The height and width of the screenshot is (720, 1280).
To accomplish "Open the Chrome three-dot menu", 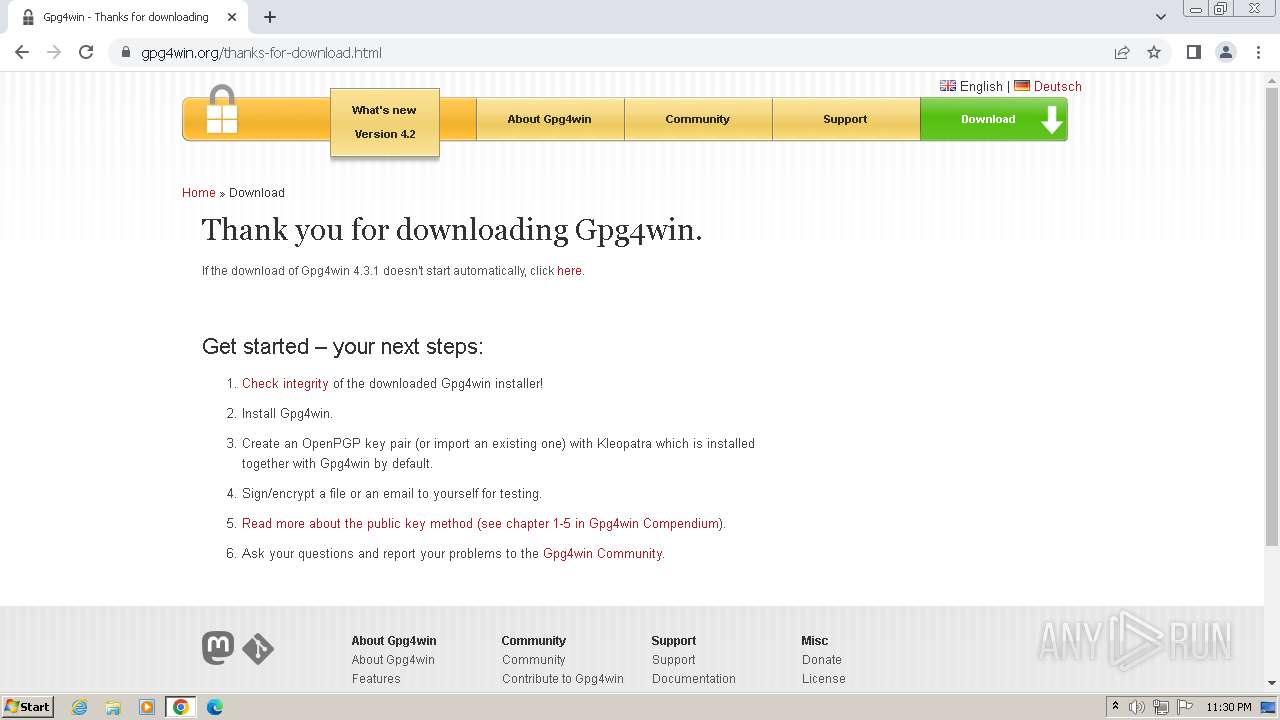I will [x=1258, y=52].
